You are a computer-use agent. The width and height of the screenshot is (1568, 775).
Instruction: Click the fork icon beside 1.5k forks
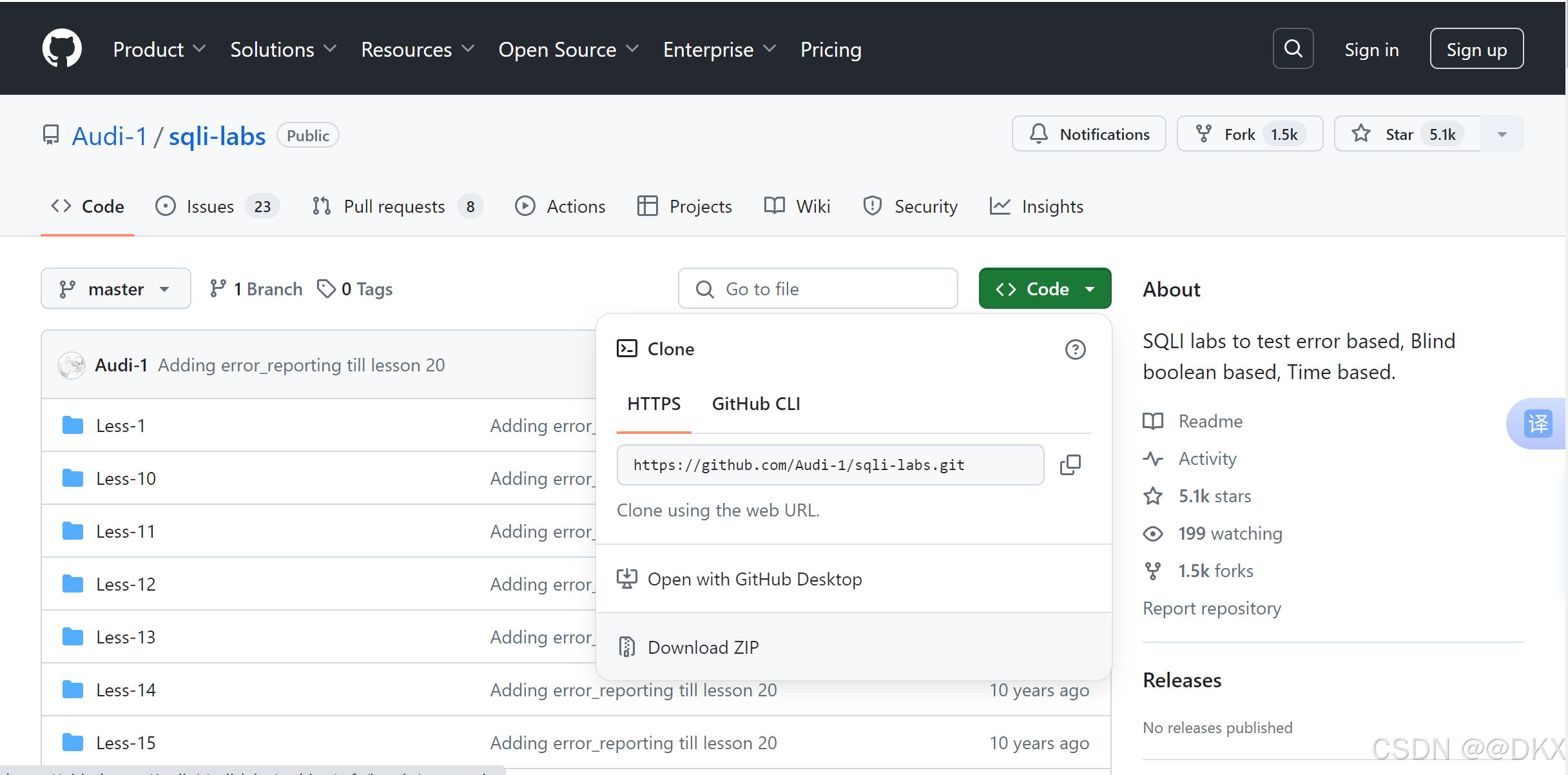click(1153, 571)
